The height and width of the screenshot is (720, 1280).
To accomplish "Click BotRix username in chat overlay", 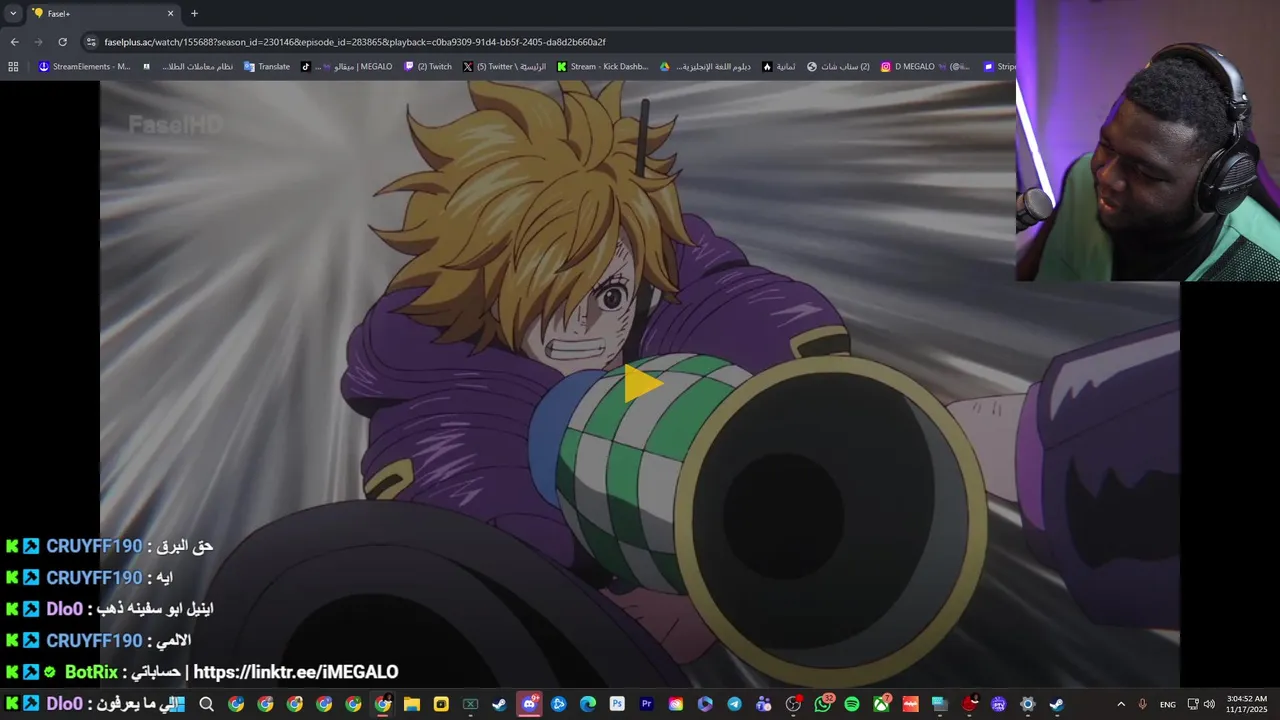I will click(x=91, y=672).
